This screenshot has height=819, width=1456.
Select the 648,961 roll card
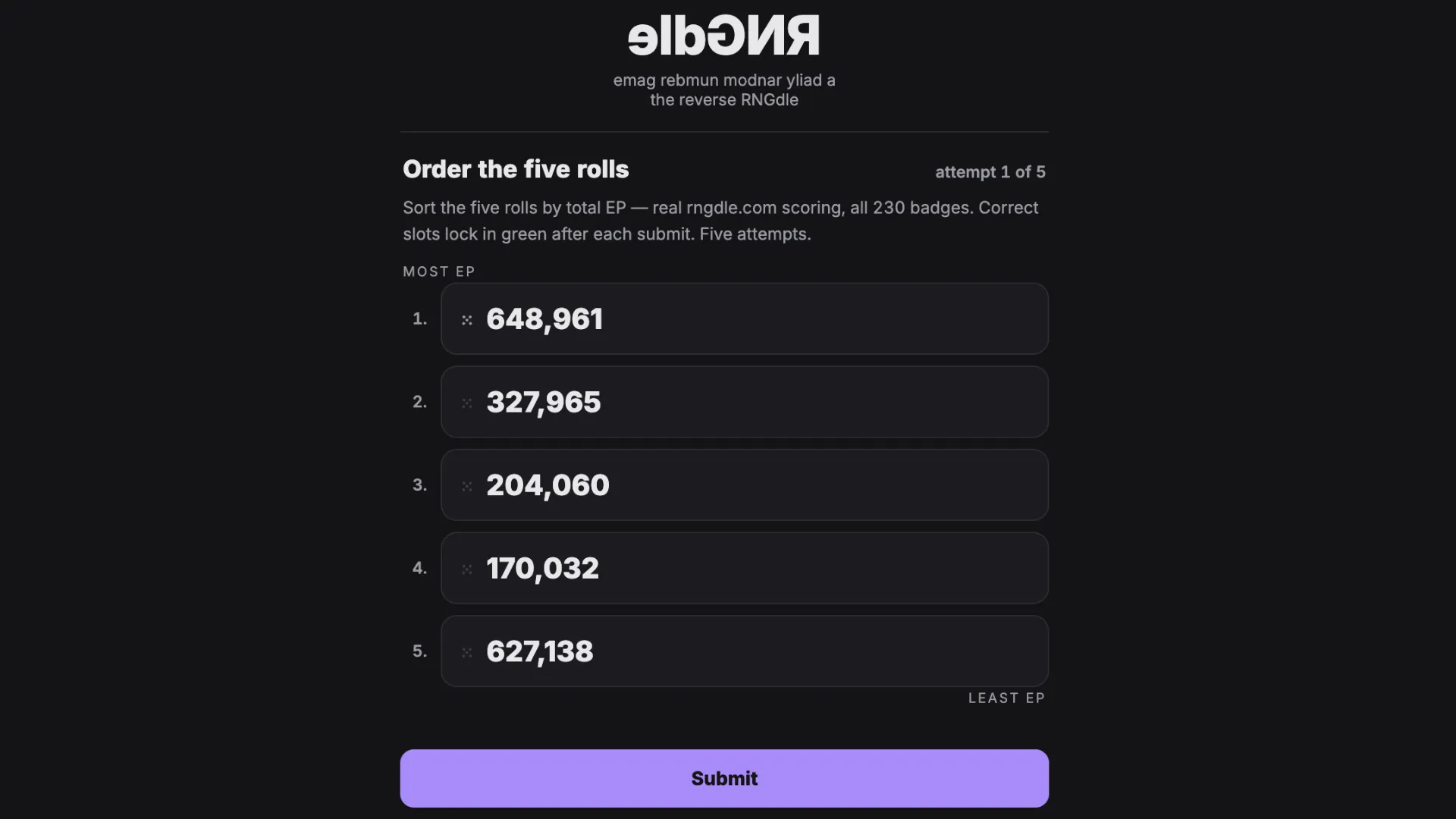(x=745, y=318)
